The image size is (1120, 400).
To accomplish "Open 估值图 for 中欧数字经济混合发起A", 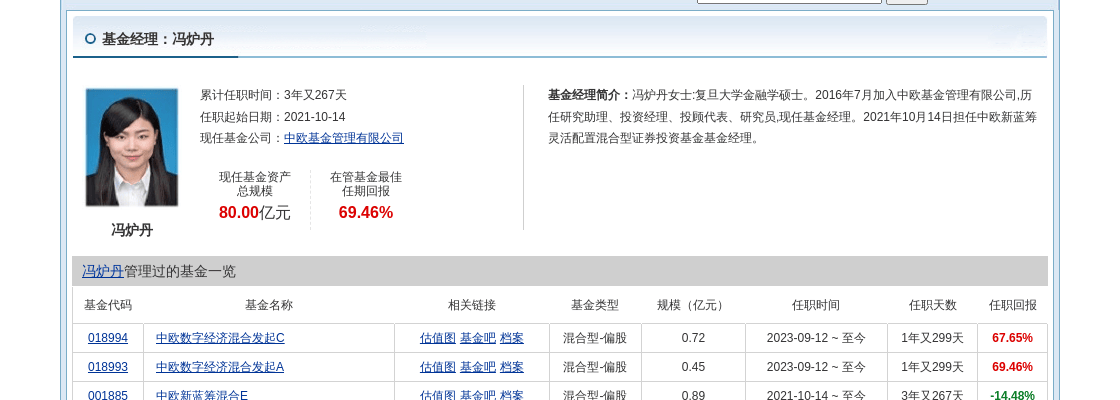I will (438, 367).
